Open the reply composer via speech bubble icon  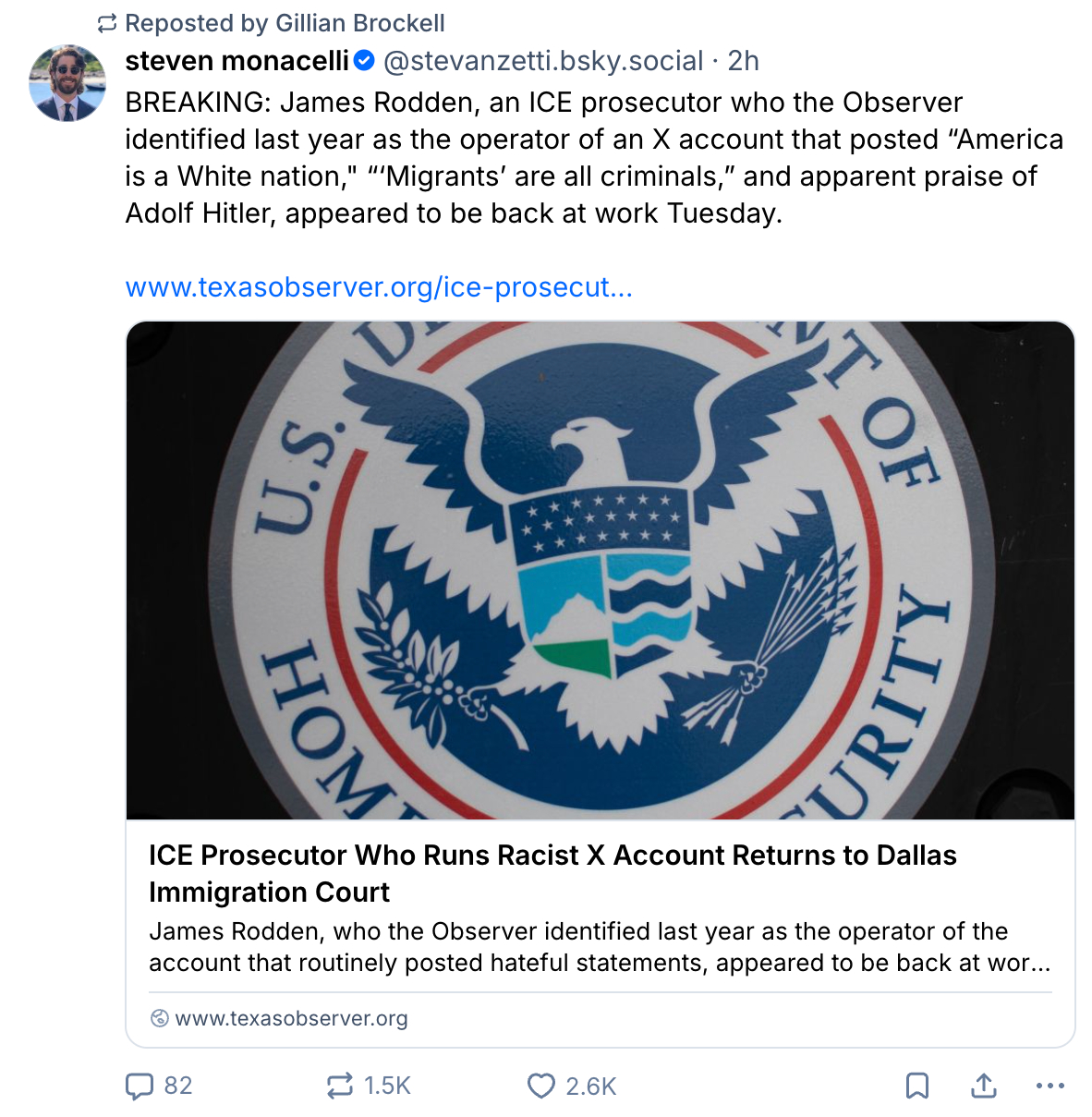[x=140, y=1086]
